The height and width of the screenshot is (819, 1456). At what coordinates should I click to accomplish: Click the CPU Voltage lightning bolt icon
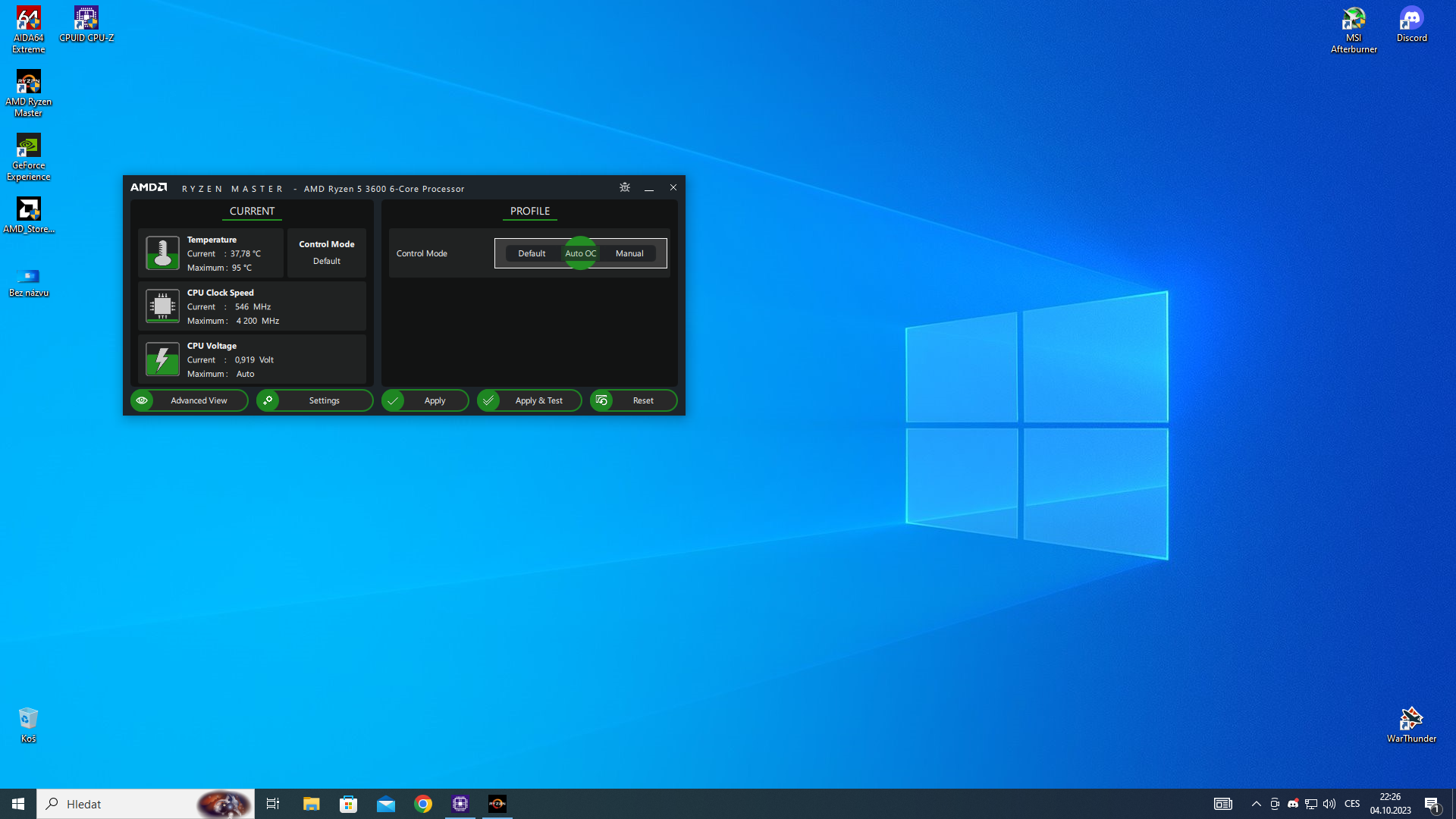(x=162, y=359)
